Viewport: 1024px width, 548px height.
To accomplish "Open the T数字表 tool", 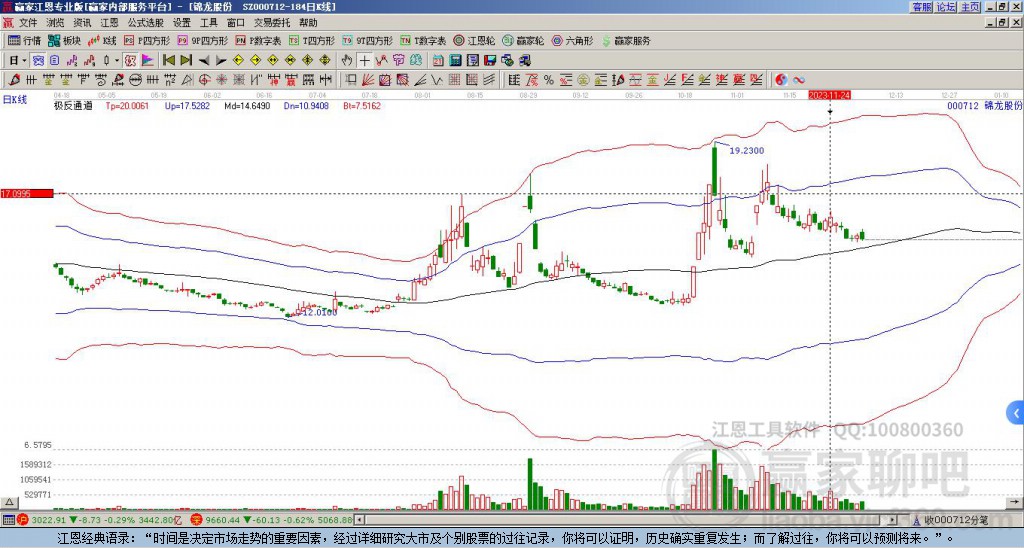I will pyautogui.click(x=423, y=40).
